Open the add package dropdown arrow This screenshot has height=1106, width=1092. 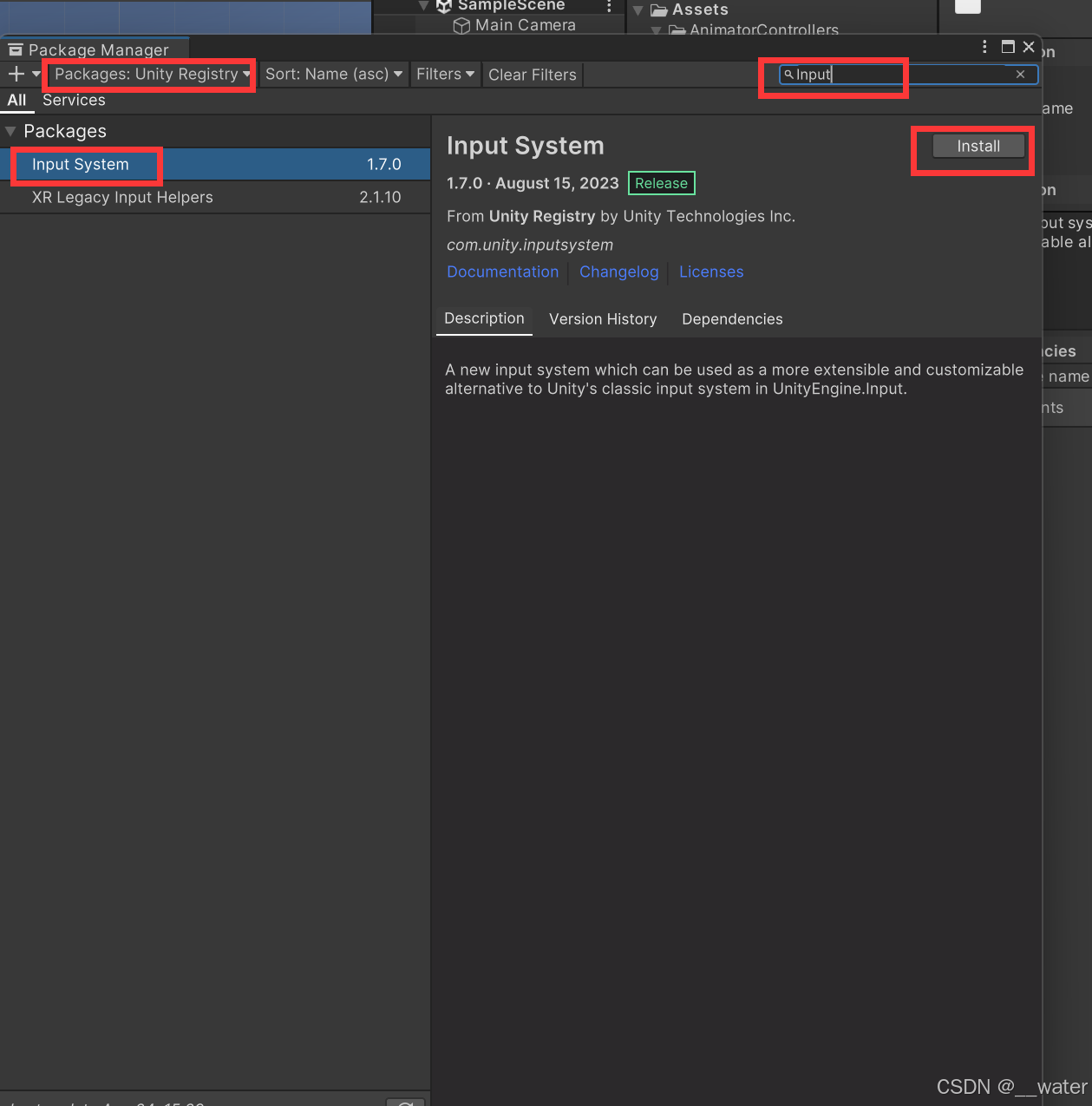pyautogui.click(x=36, y=75)
